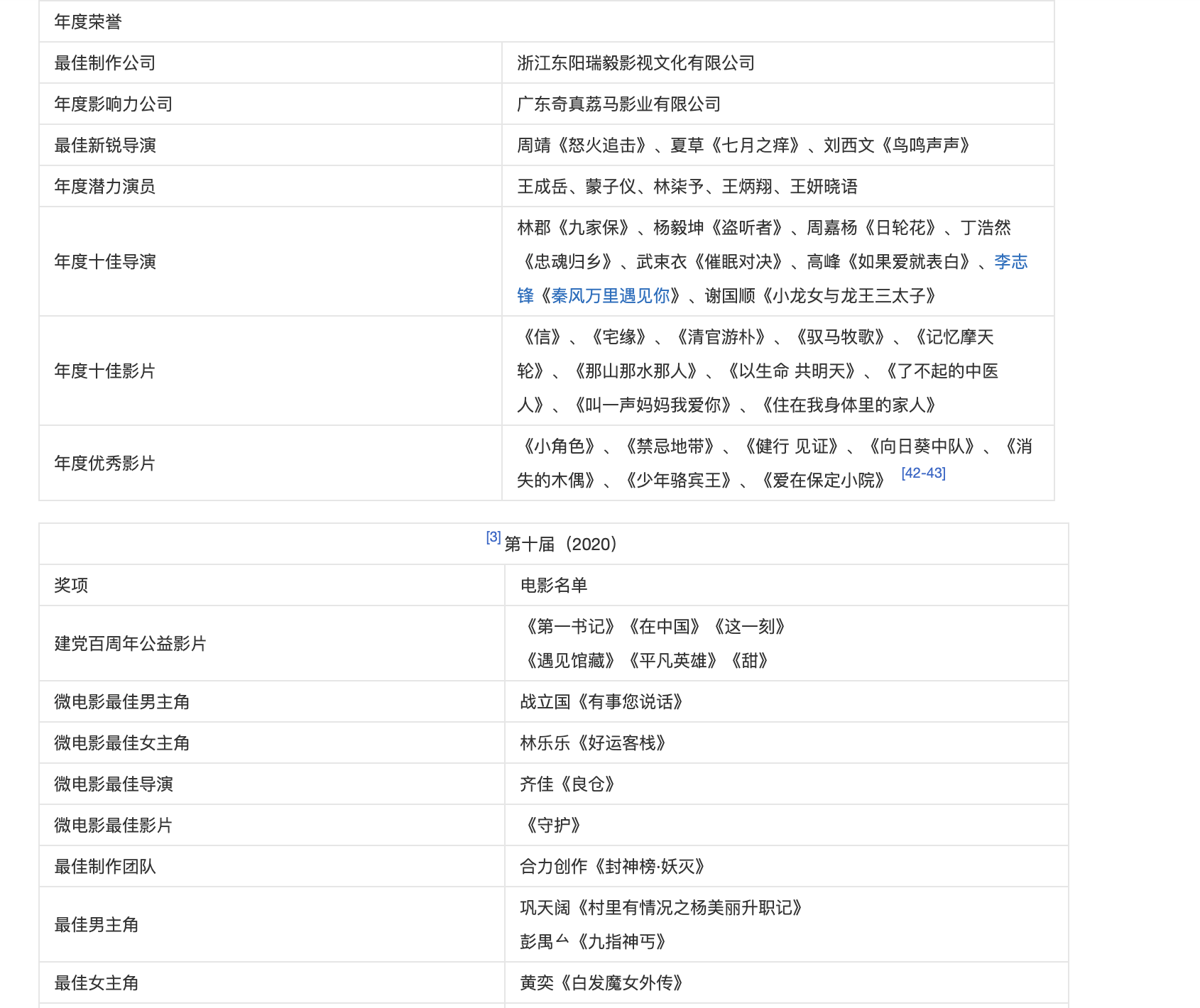Click the 黄奕《白发魔女外传》 entry
1200x1008 pixels.
[601, 983]
